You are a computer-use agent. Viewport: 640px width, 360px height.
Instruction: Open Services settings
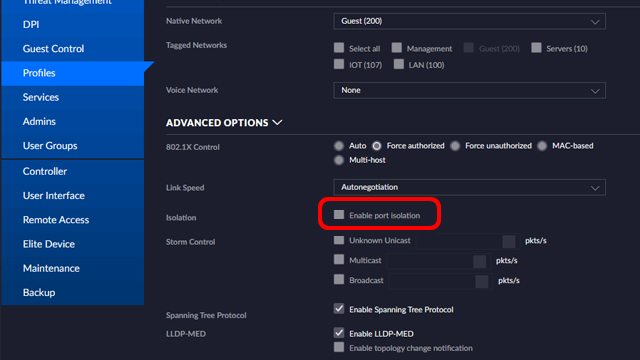point(41,97)
